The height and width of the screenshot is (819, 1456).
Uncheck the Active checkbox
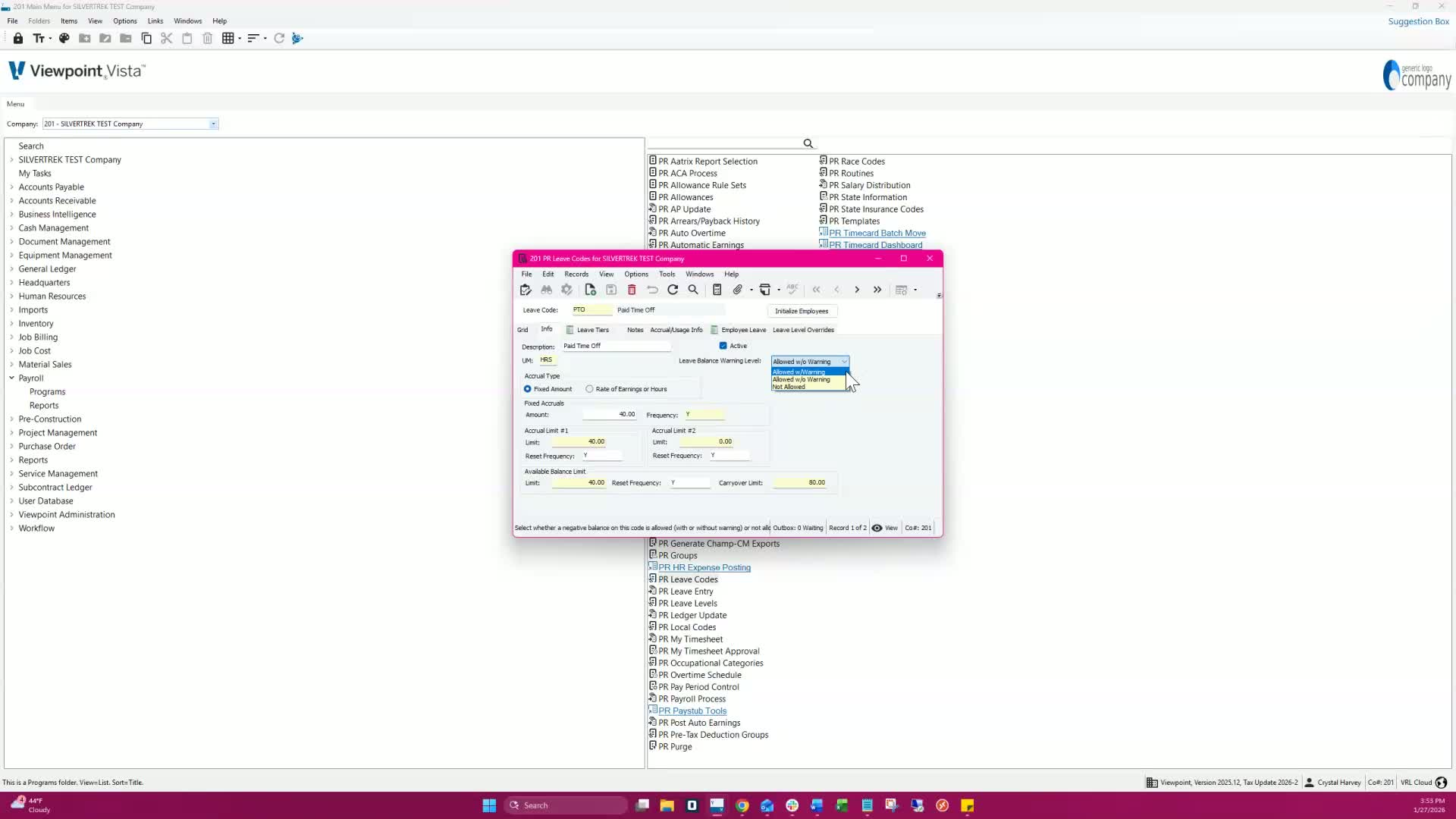[723, 346]
